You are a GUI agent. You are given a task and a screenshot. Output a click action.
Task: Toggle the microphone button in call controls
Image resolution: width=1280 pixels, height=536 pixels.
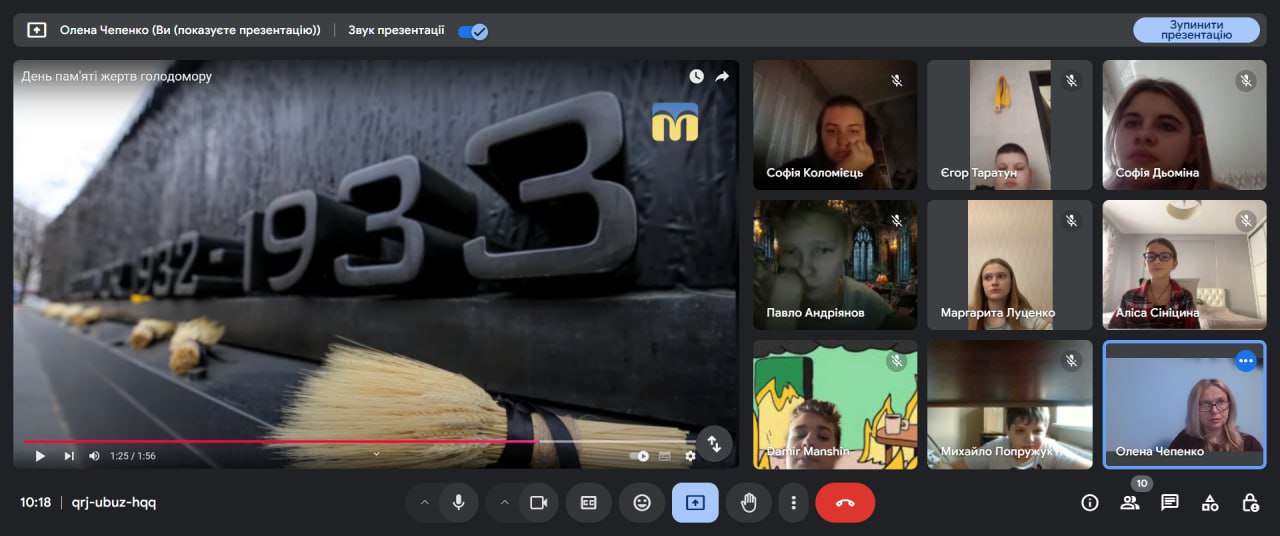click(459, 503)
